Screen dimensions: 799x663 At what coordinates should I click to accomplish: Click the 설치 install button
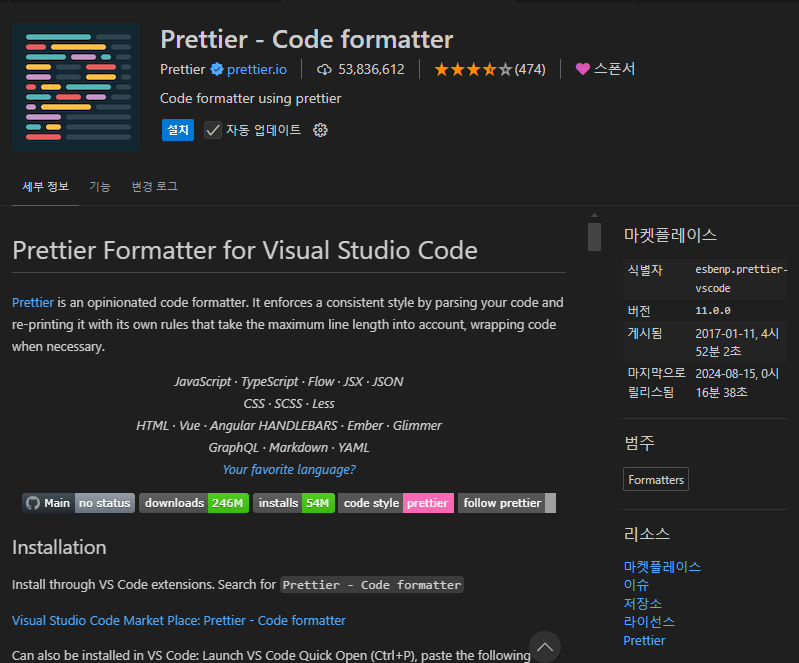pos(178,130)
